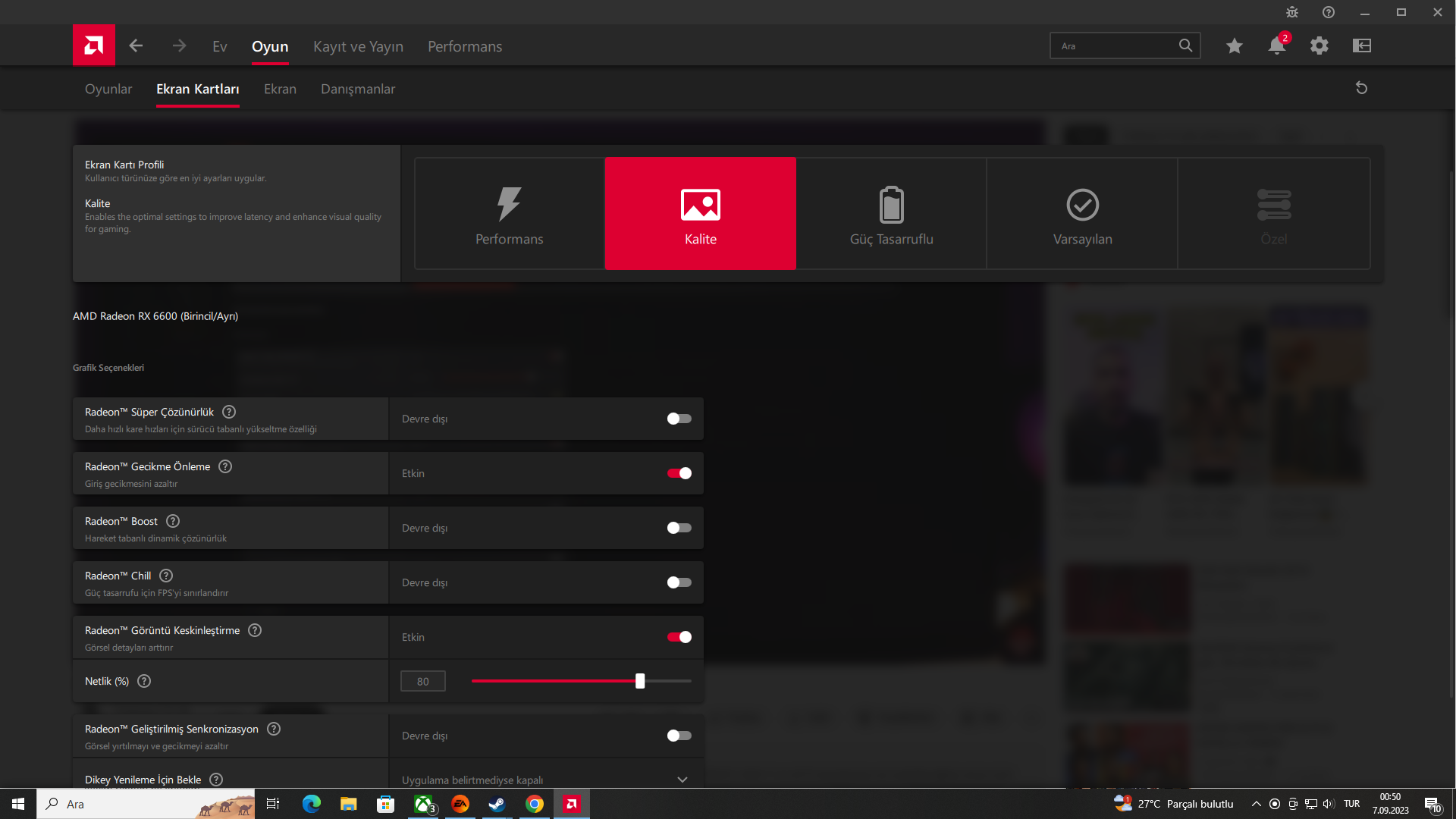Open Kayıt ve Yayın tab
Viewport: 1456px width, 819px height.
click(x=358, y=46)
